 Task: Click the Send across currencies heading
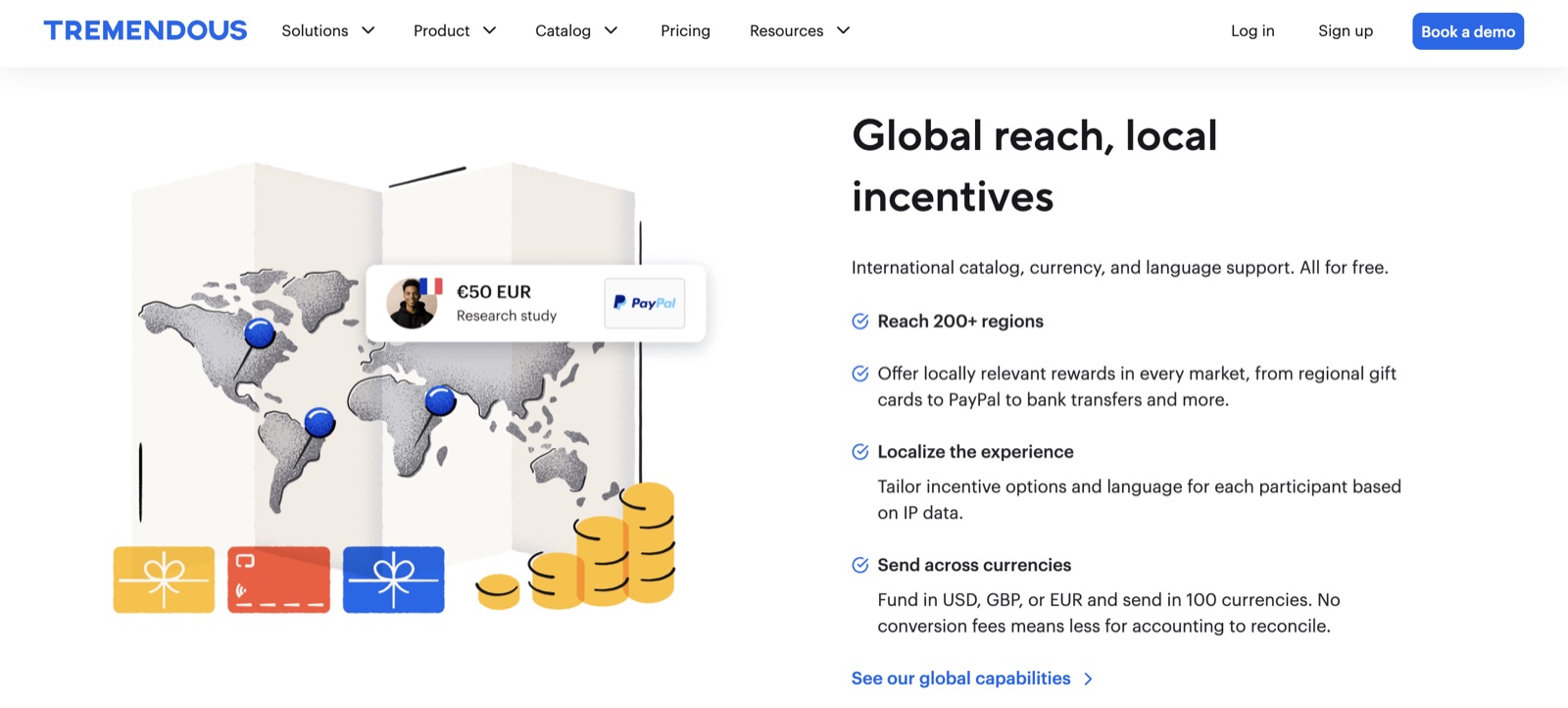tap(974, 565)
